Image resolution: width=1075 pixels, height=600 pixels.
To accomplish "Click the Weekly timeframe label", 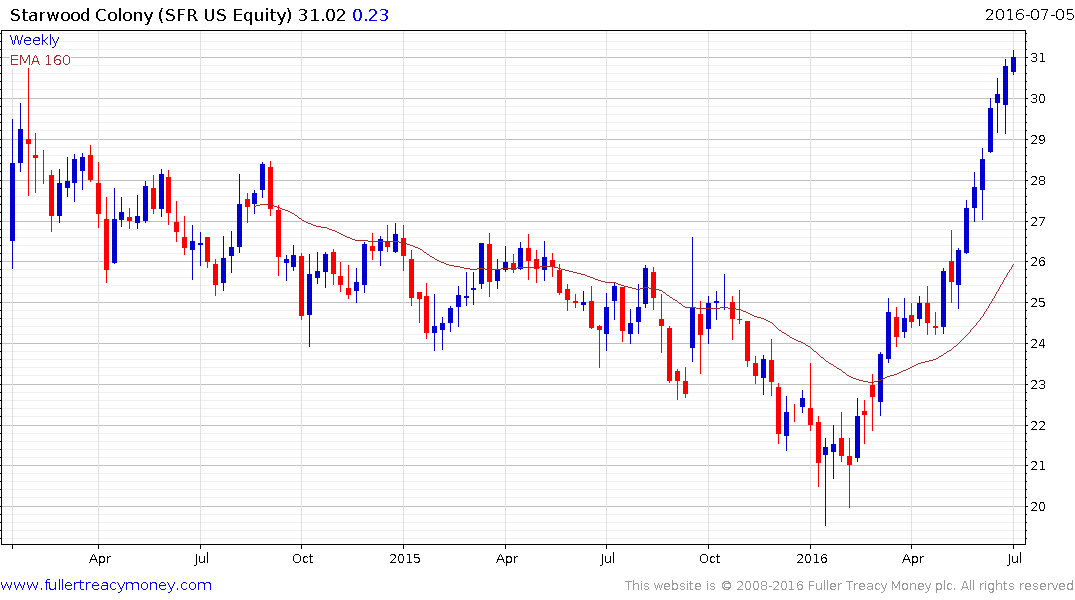I will coord(34,40).
